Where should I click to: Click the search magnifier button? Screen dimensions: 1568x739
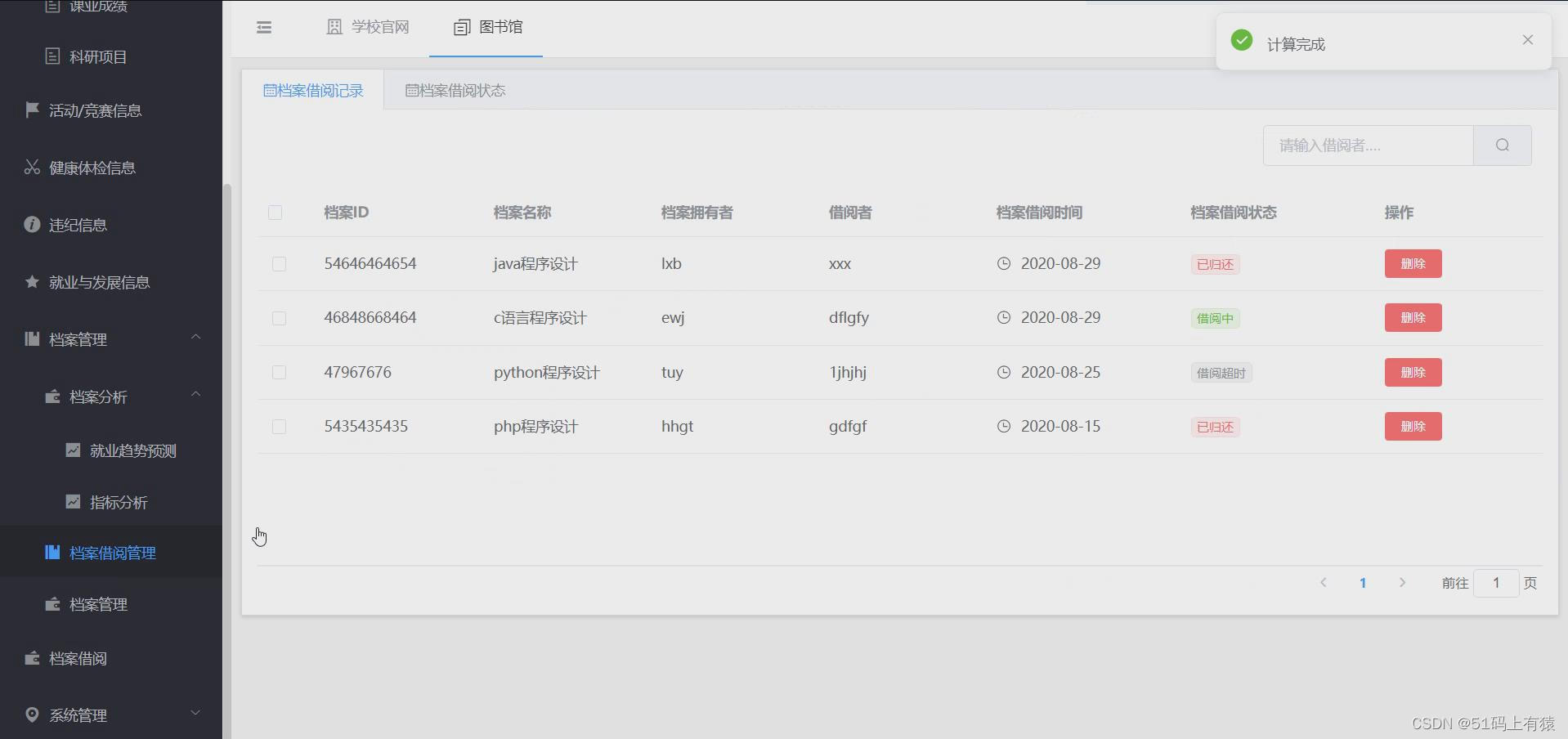pos(1503,146)
